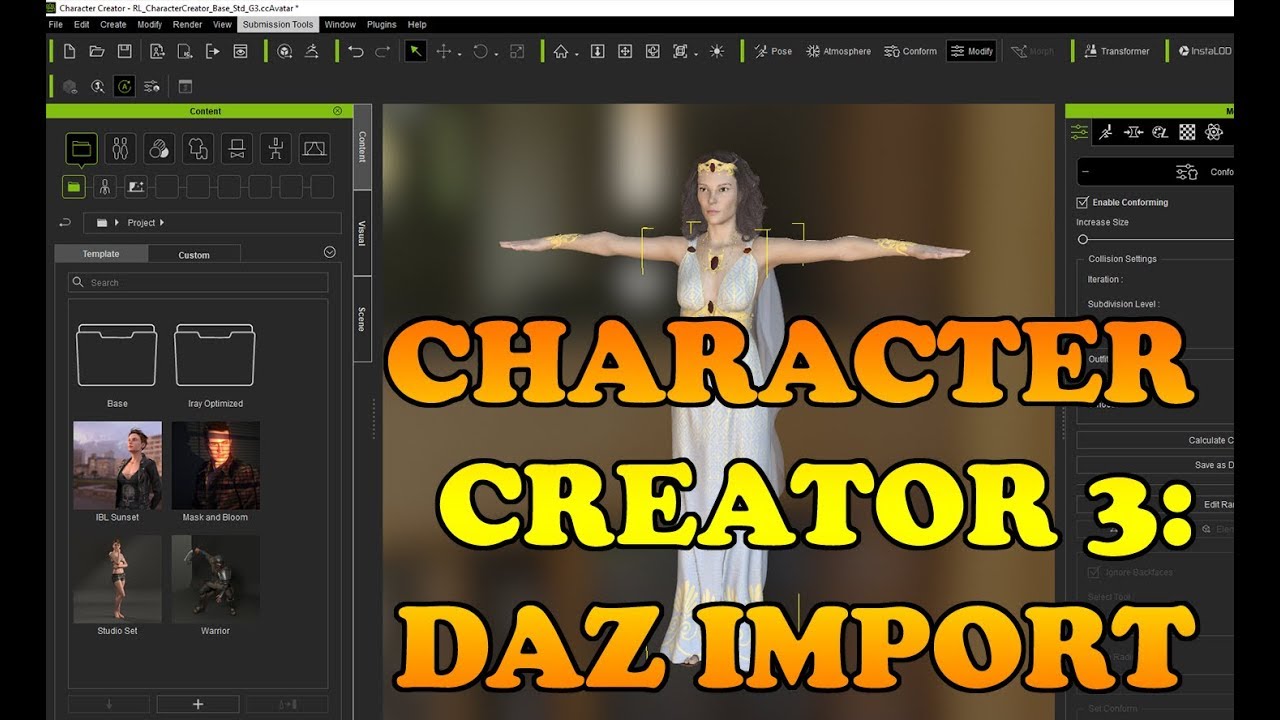Viewport: 1280px width, 720px height.
Task: Open the Create menu
Action: (x=113, y=24)
